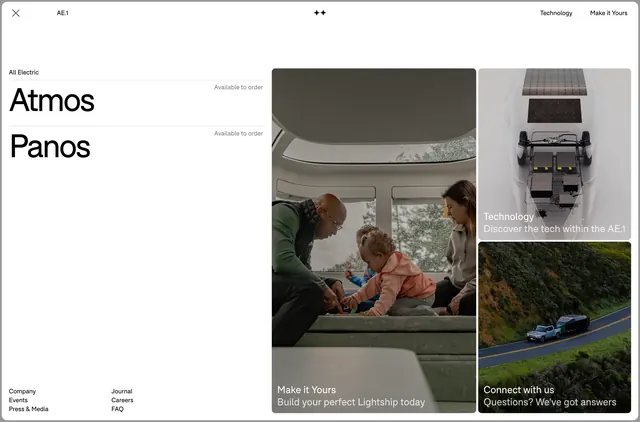Image resolution: width=640 pixels, height=422 pixels.
Task: Open the AE.1 link in the header
Action: point(62,13)
